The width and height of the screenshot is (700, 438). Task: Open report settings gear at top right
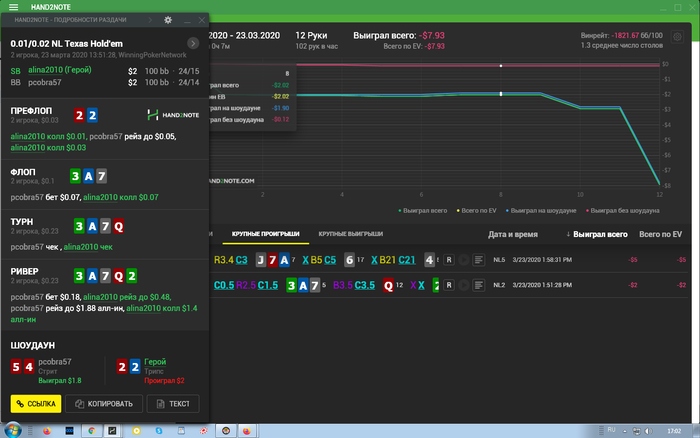[677, 37]
